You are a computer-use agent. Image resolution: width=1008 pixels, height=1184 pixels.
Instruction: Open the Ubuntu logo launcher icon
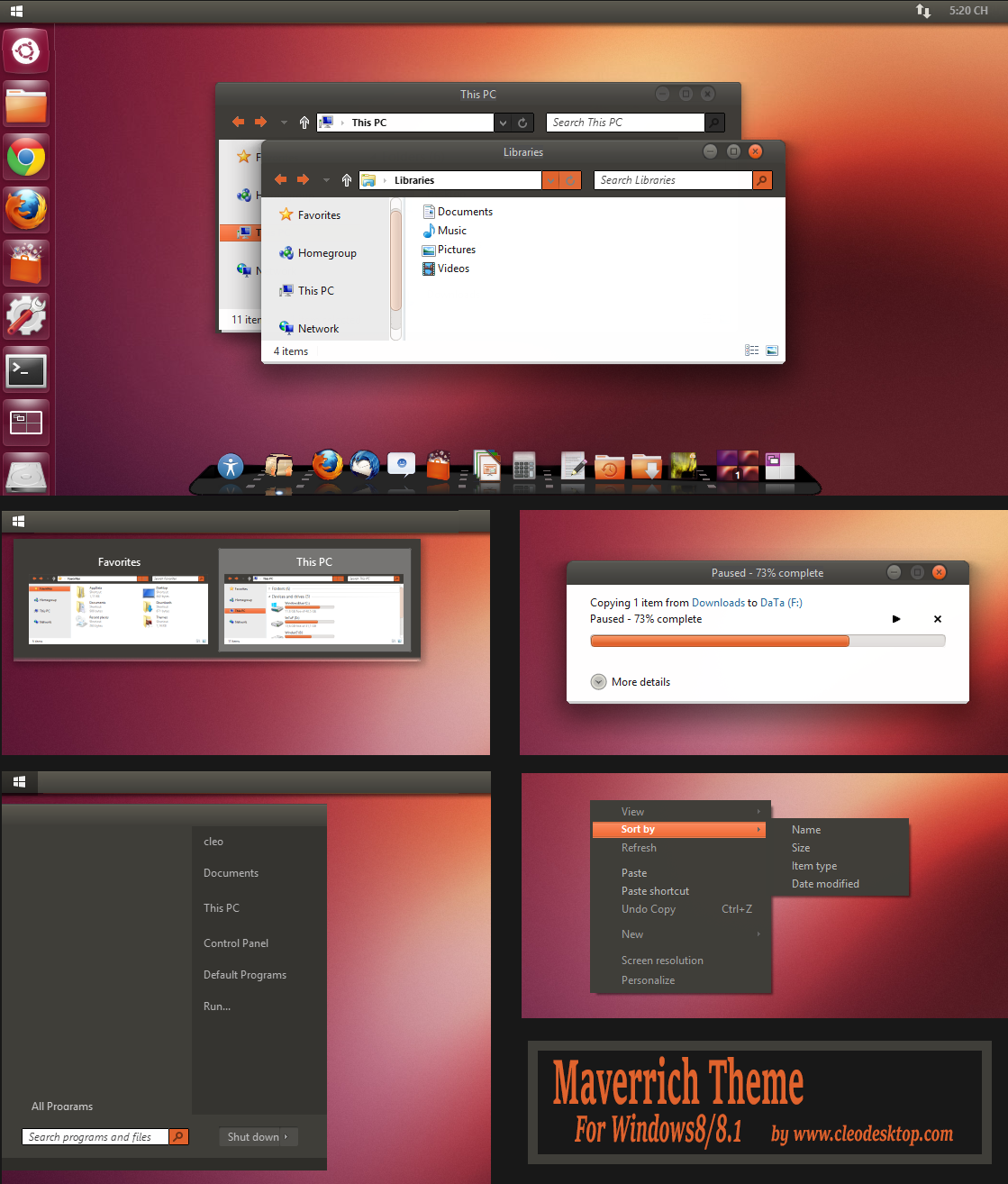(26, 50)
